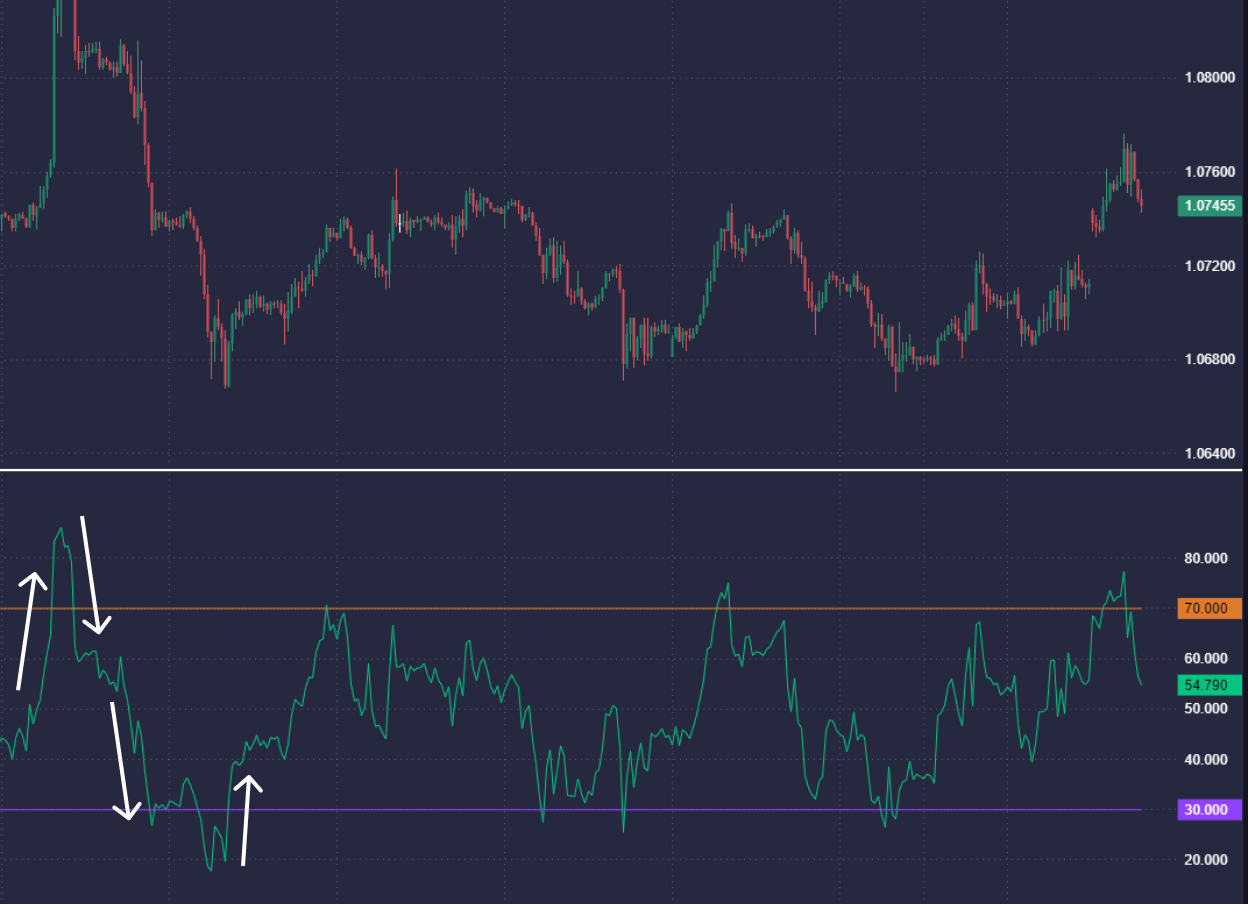Click the 1.08000 price axis label
Image resolution: width=1248 pixels, height=904 pixels.
click(1210, 77)
